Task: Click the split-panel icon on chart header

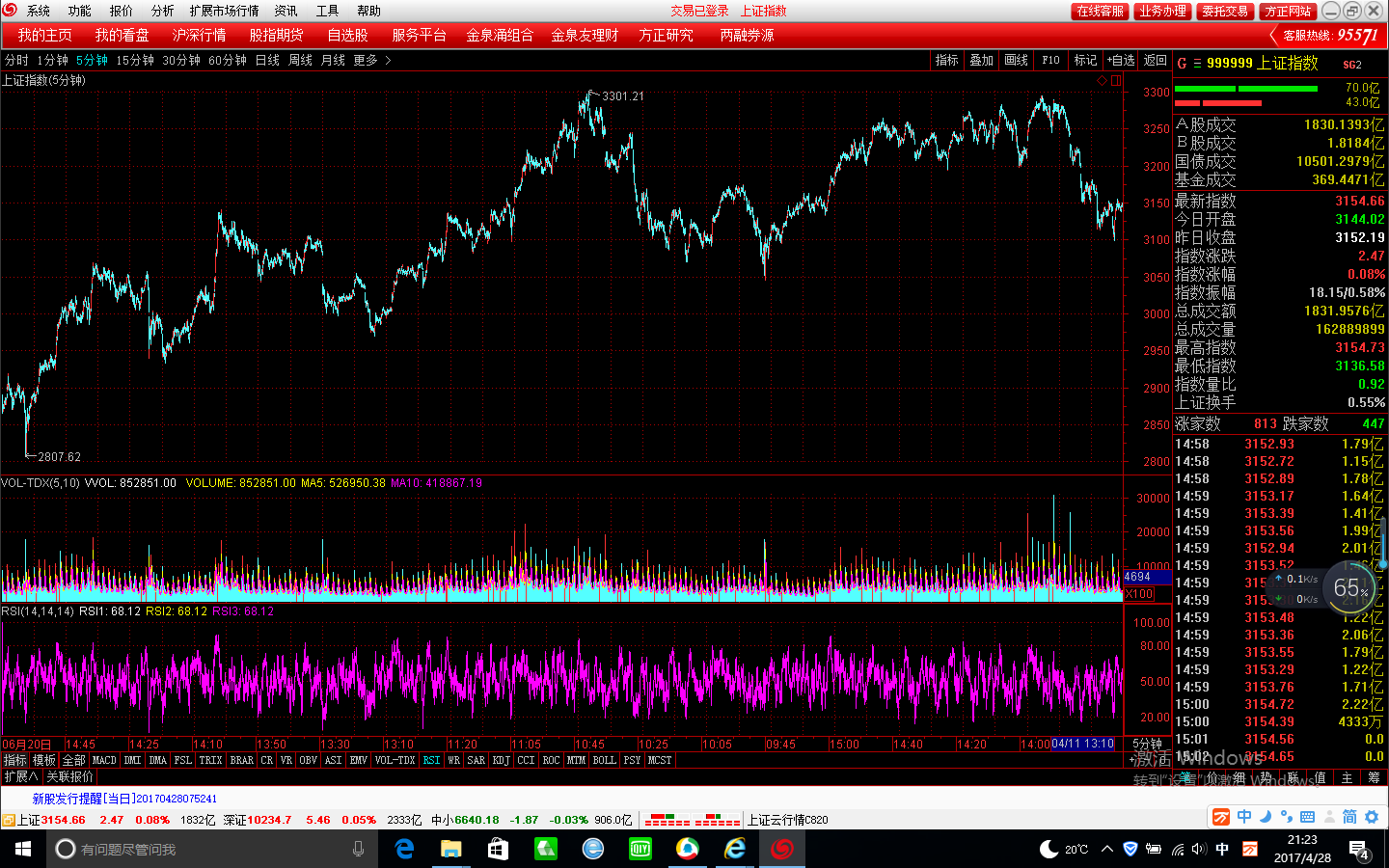Action: point(1116,81)
